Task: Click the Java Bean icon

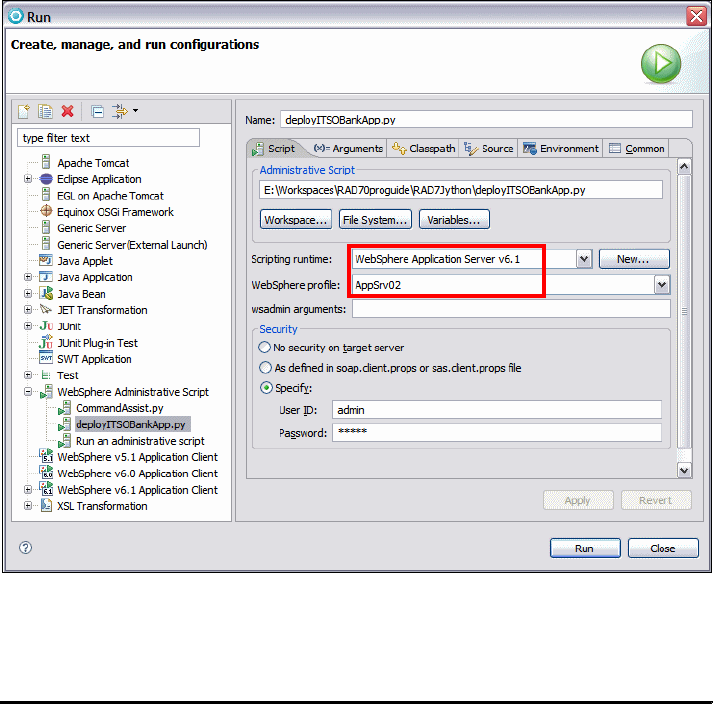Action: tap(46, 293)
